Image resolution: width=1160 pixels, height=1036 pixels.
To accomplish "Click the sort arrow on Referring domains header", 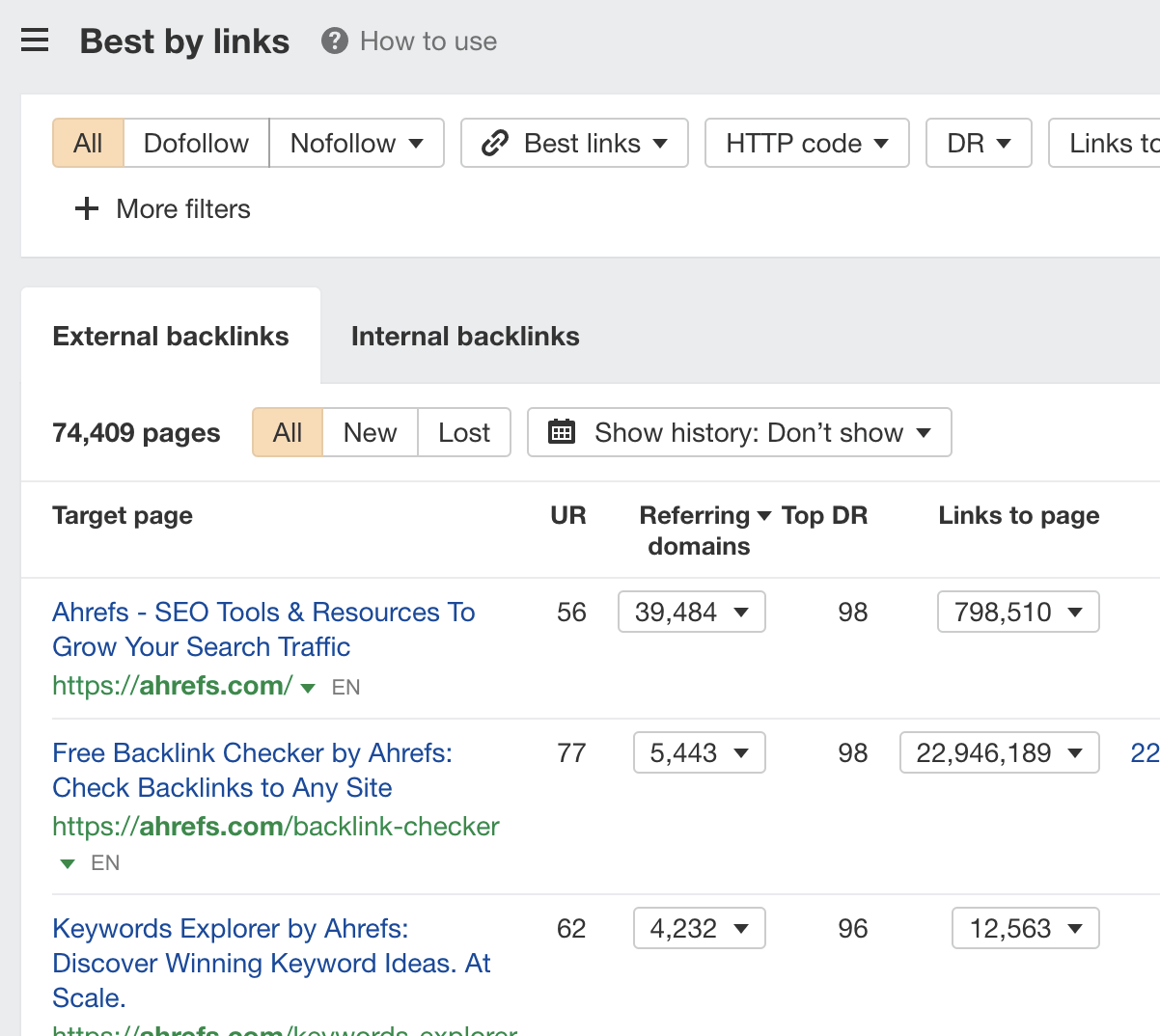I will click(x=763, y=515).
